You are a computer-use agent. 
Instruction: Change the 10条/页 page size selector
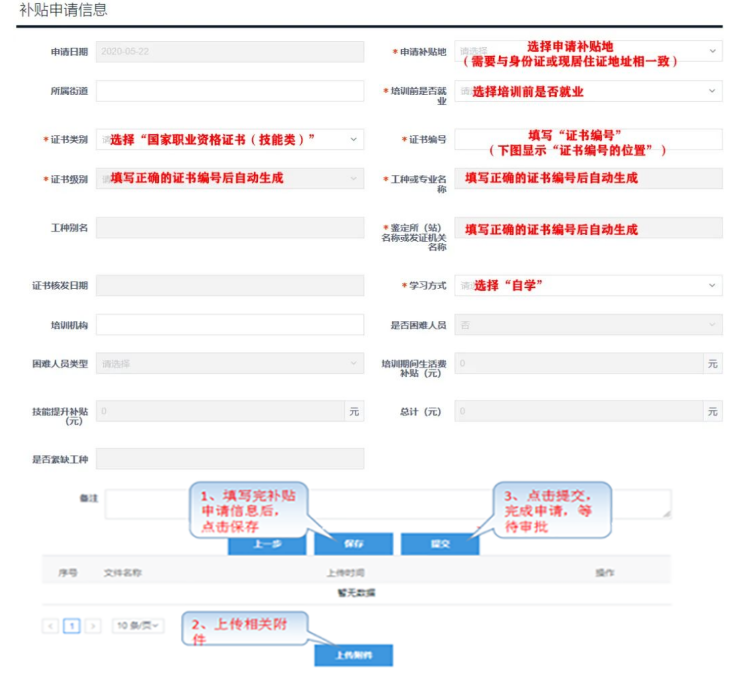[138, 626]
